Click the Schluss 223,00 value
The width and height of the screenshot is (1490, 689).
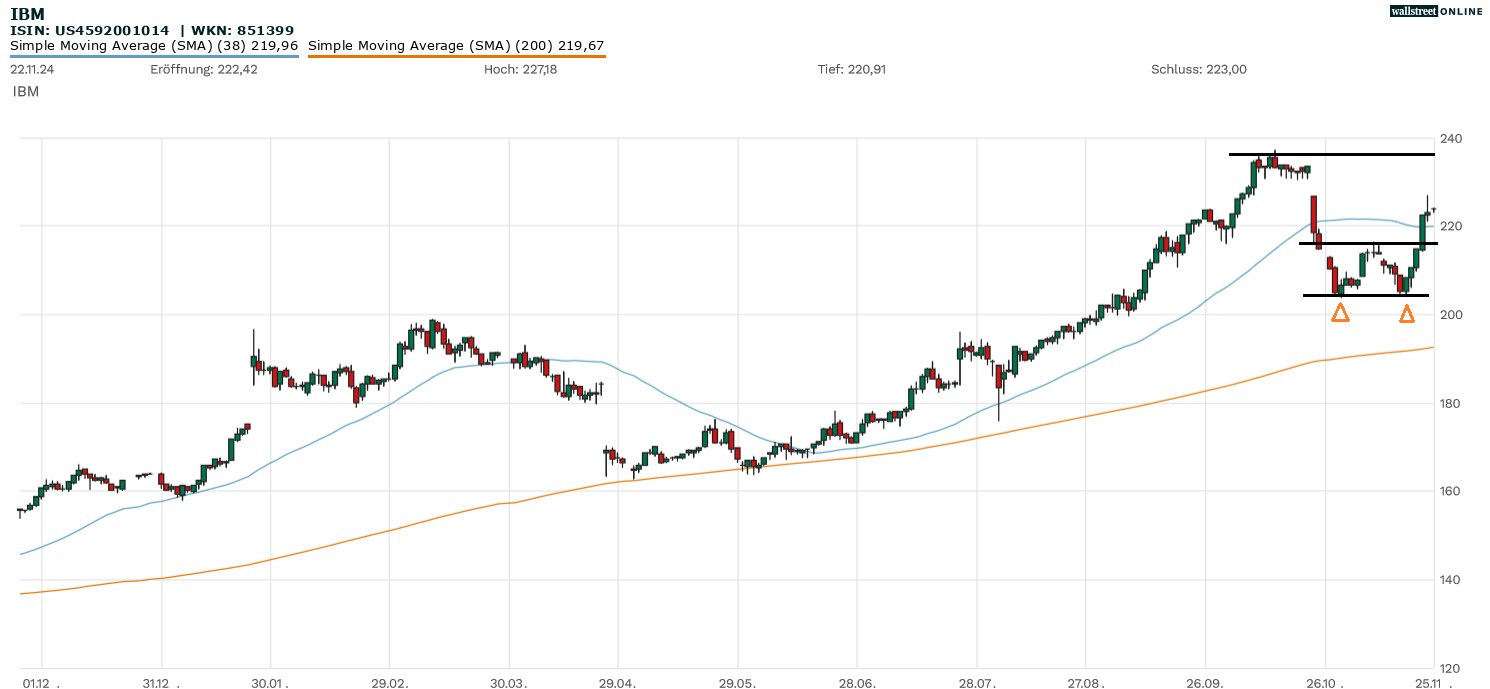tap(1198, 69)
